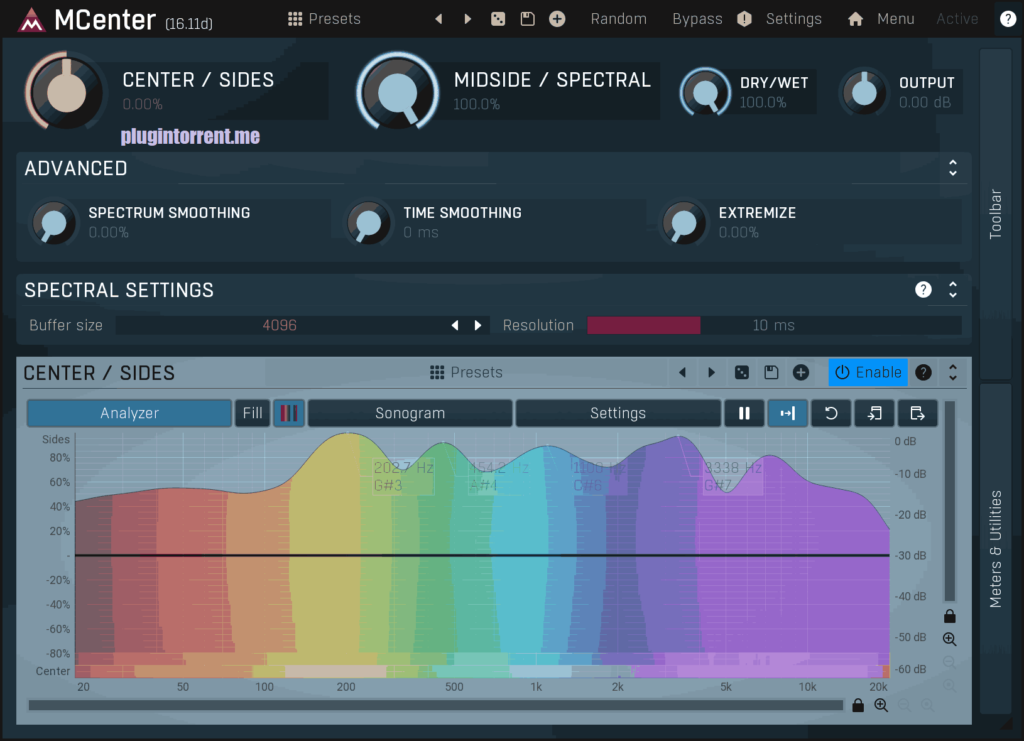Screen dimensions: 1024x741
Task: Horizontal lock icon below graph
Action: pos(858,705)
